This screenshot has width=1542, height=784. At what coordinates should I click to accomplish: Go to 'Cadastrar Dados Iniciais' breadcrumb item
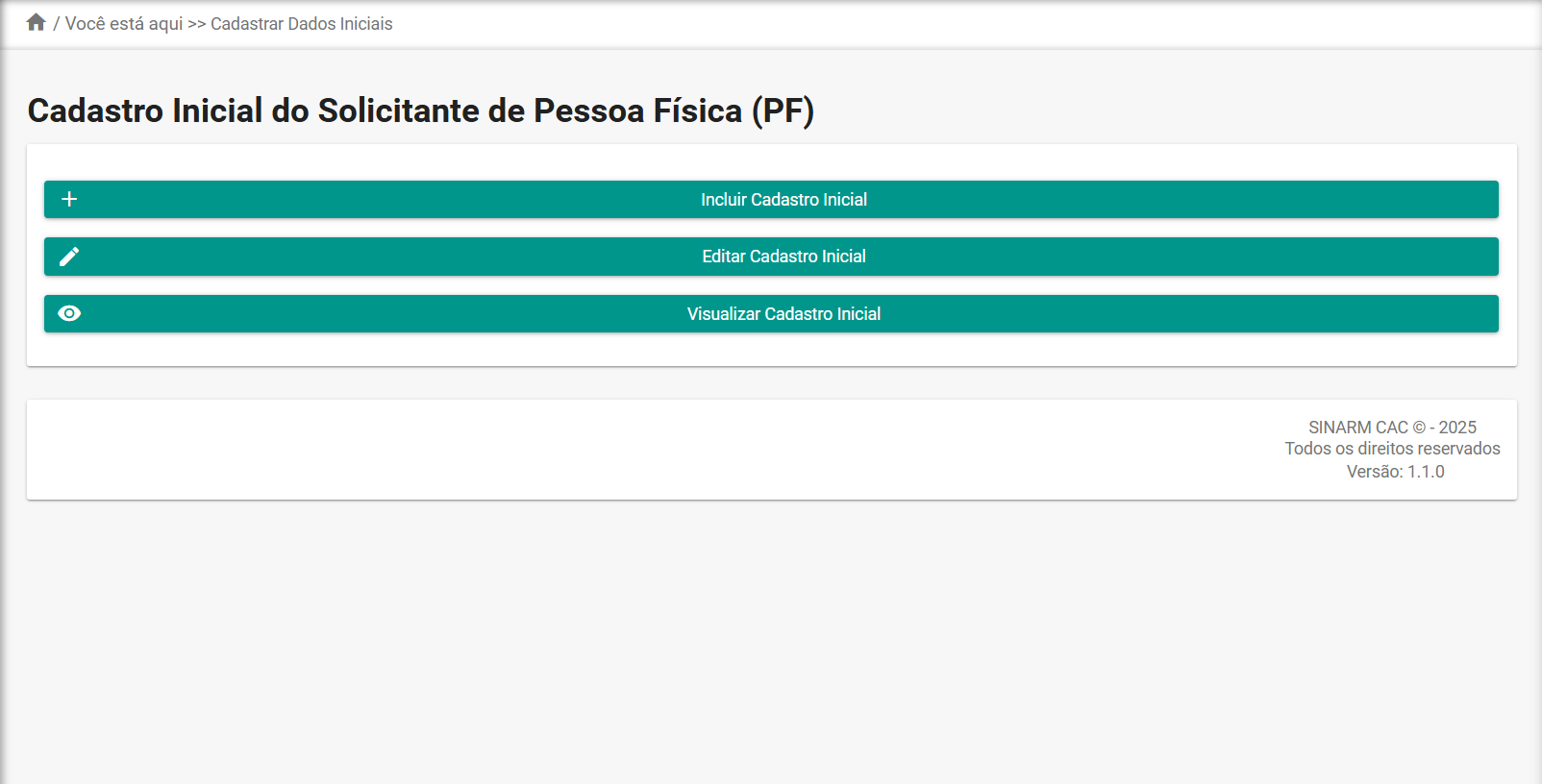click(x=302, y=24)
